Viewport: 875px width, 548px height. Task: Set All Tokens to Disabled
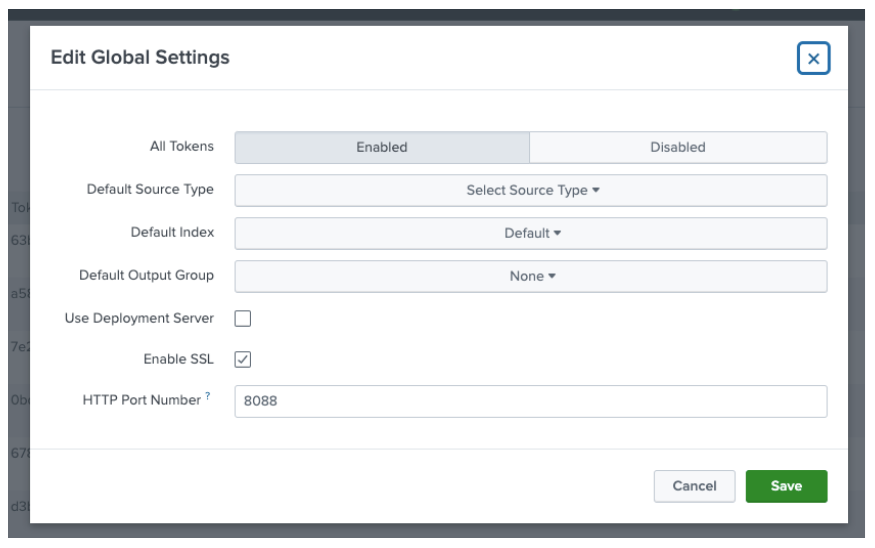pyautogui.click(x=677, y=147)
